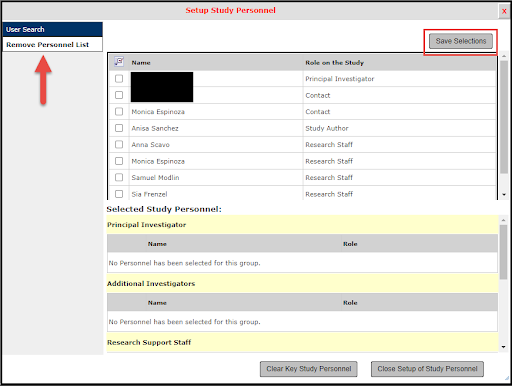Click personnel list scrollbar down arrow
The image size is (512, 386).
[x=504, y=195]
